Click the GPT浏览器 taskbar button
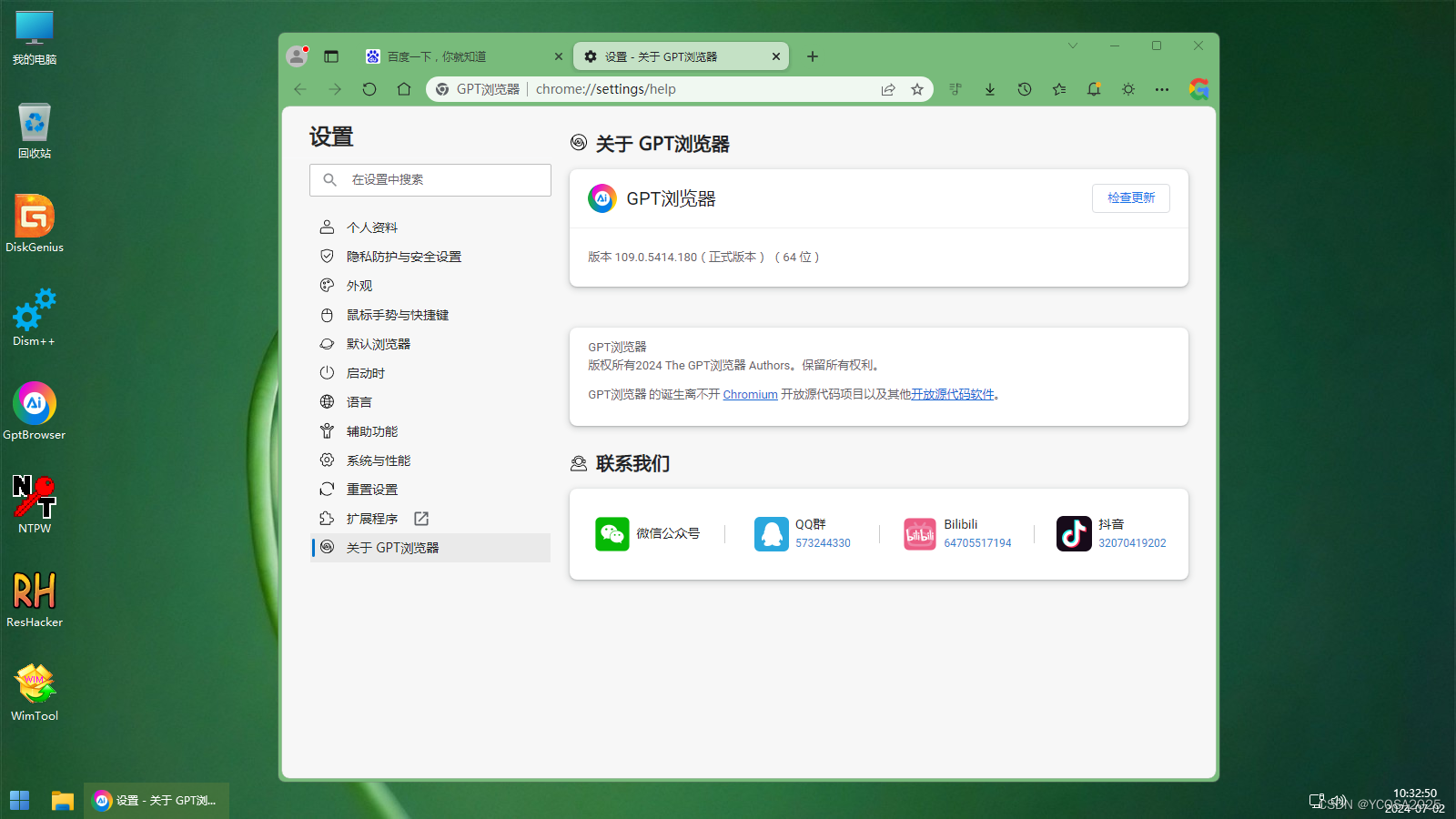The height and width of the screenshot is (819, 1456). coord(157,801)
